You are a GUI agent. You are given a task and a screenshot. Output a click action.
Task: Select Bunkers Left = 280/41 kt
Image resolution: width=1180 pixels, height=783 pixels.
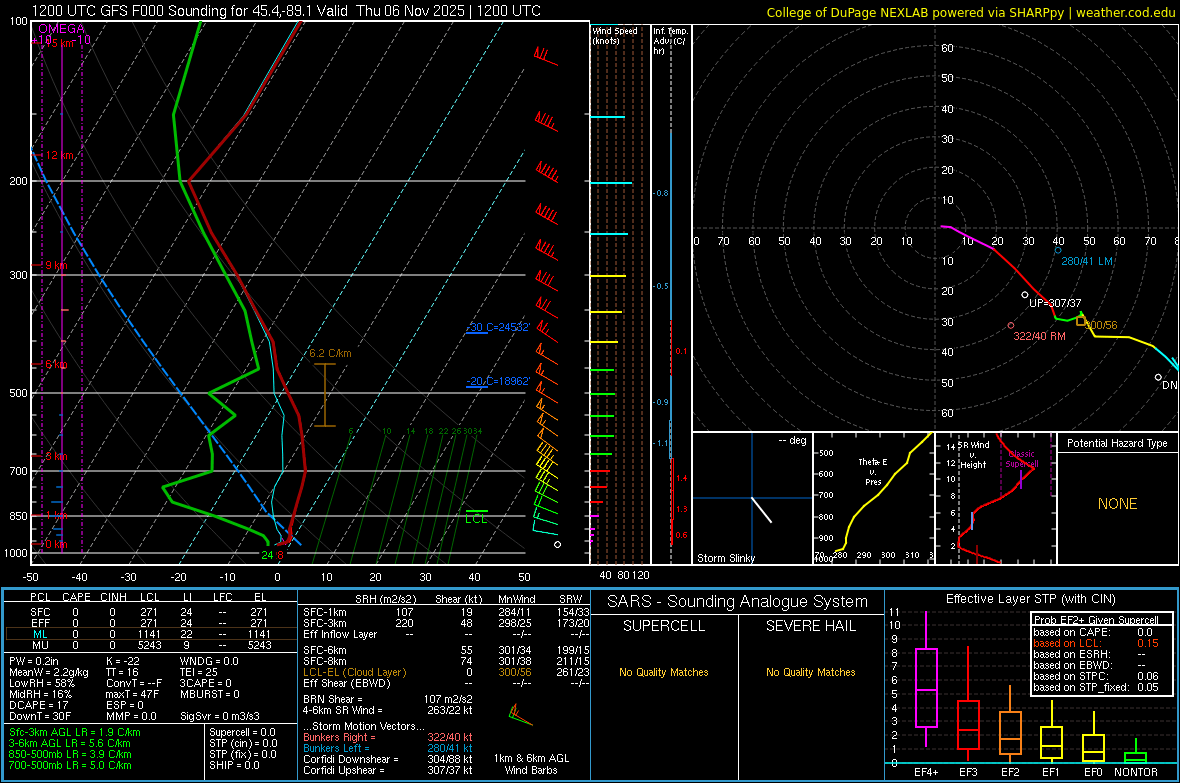tap(388, 748)
